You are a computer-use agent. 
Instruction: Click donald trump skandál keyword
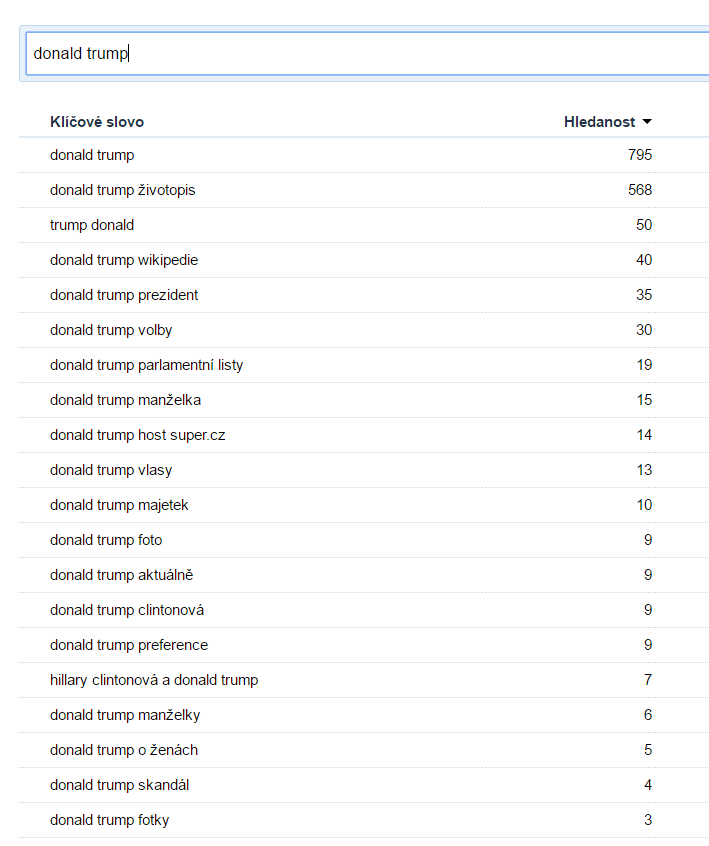pyautogui.click(x=120, y=785)
